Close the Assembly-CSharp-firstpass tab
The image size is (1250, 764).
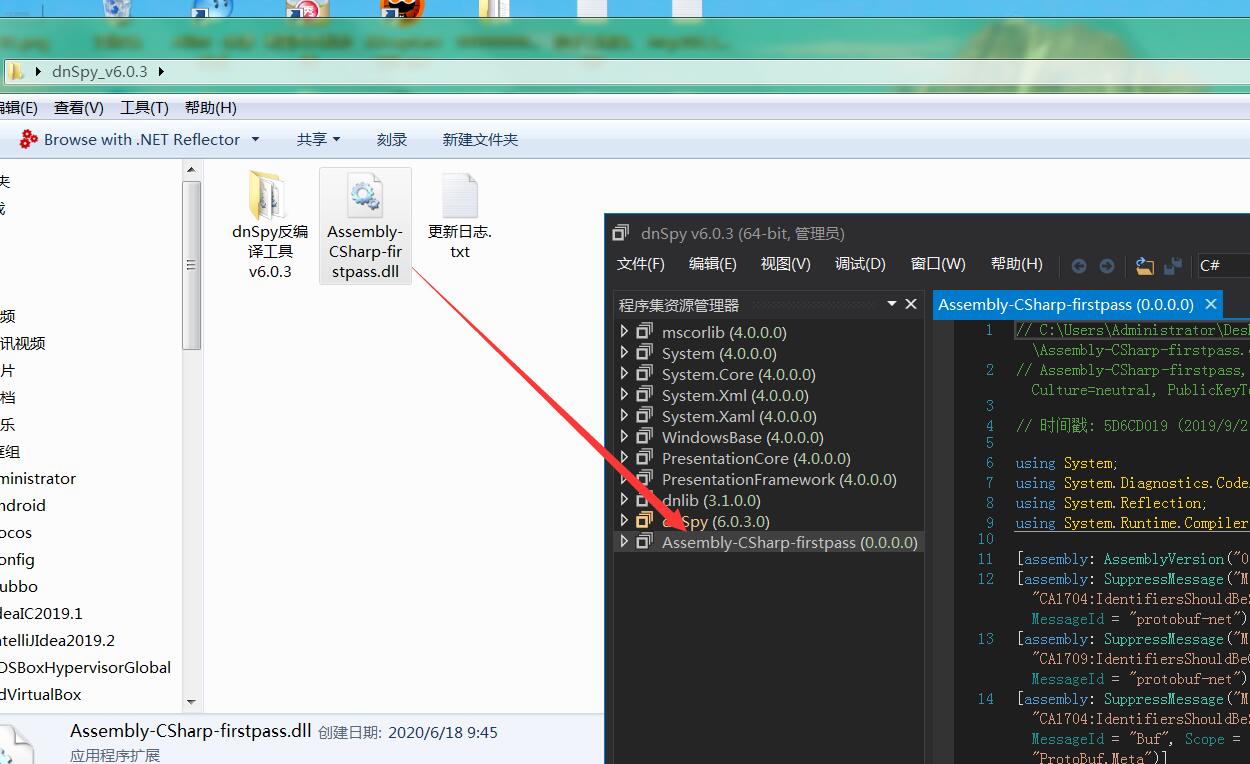pos(1211,304)
